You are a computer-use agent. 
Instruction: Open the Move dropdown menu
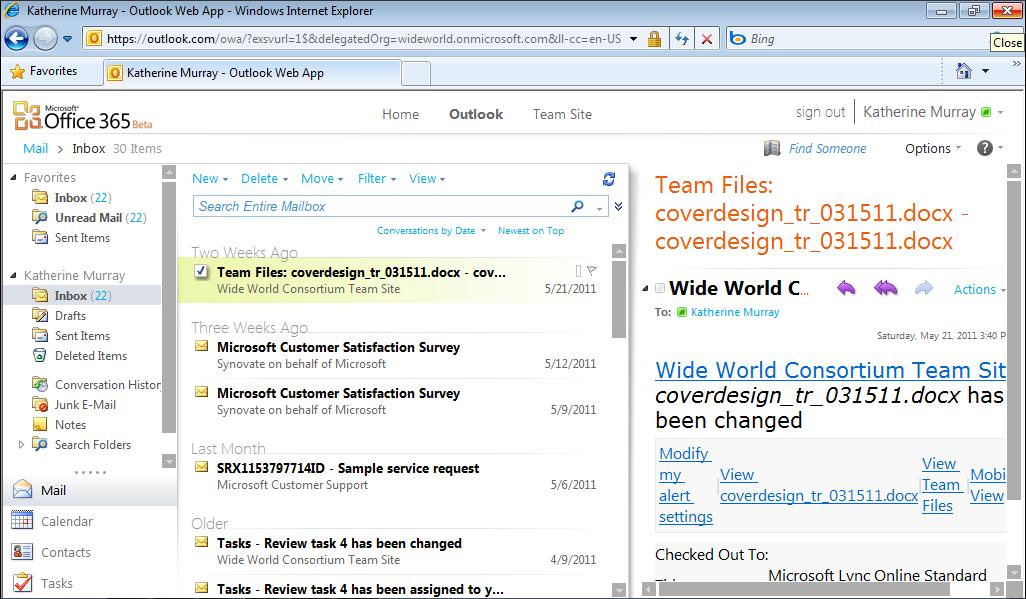click(322, 179)
